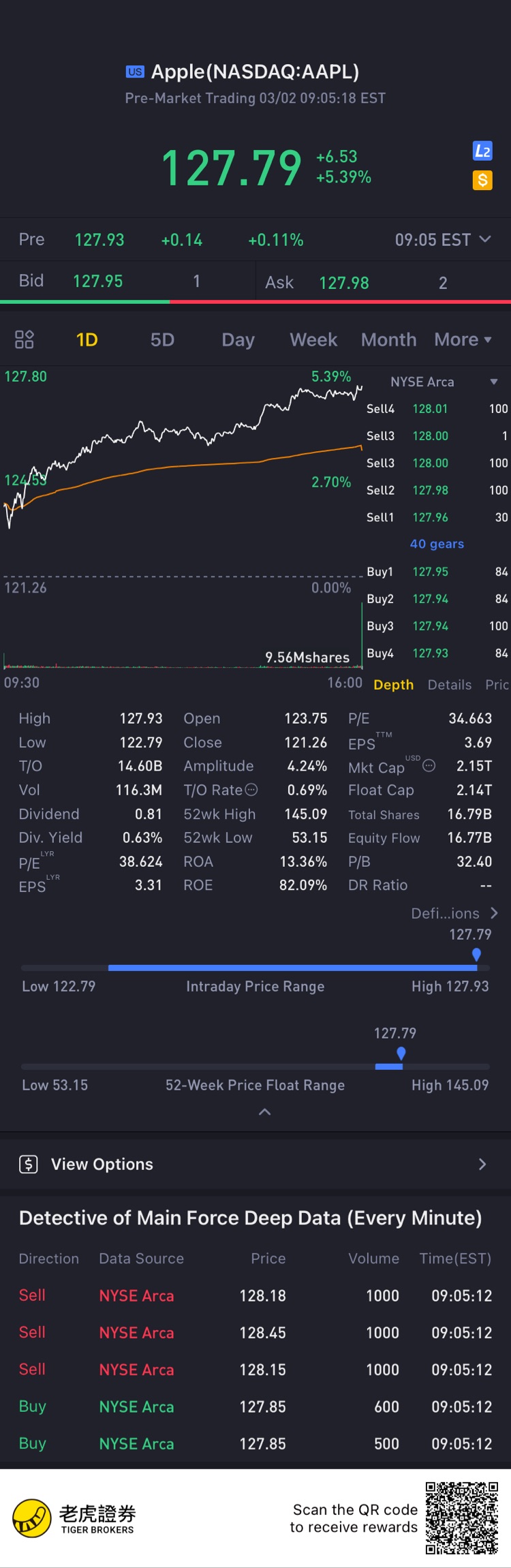
Task: Switch to the Details tab
Action: tap(450, 685)
